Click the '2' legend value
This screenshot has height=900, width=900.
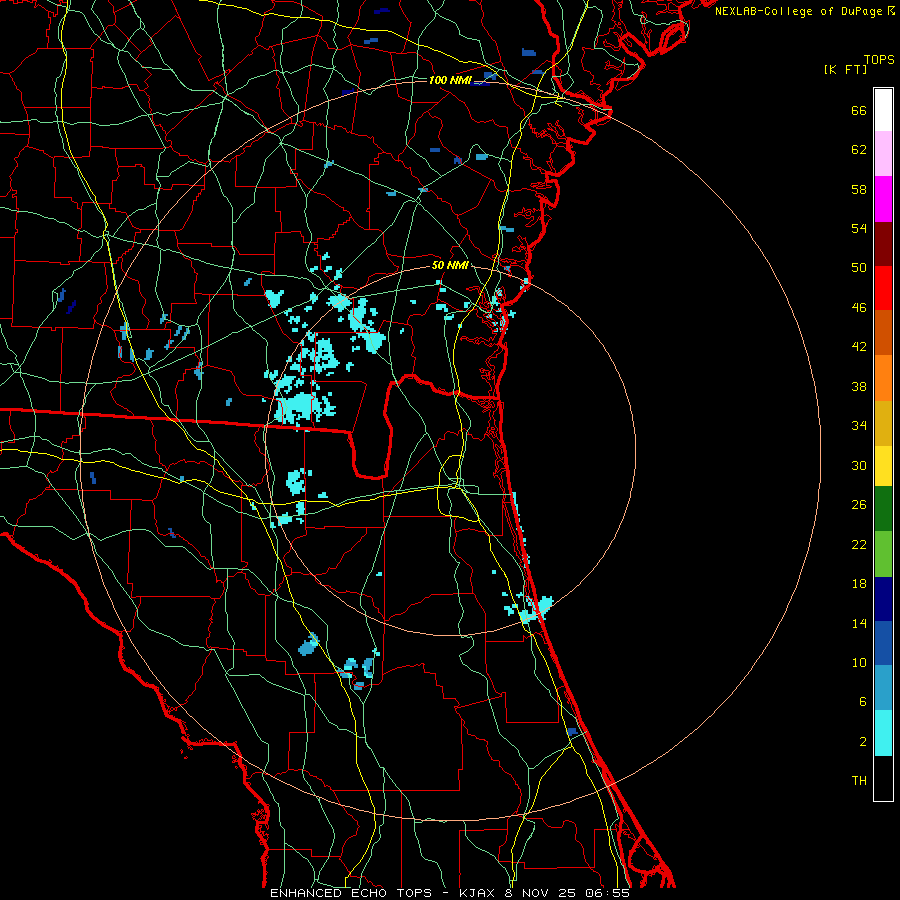(x=863, y=742)
